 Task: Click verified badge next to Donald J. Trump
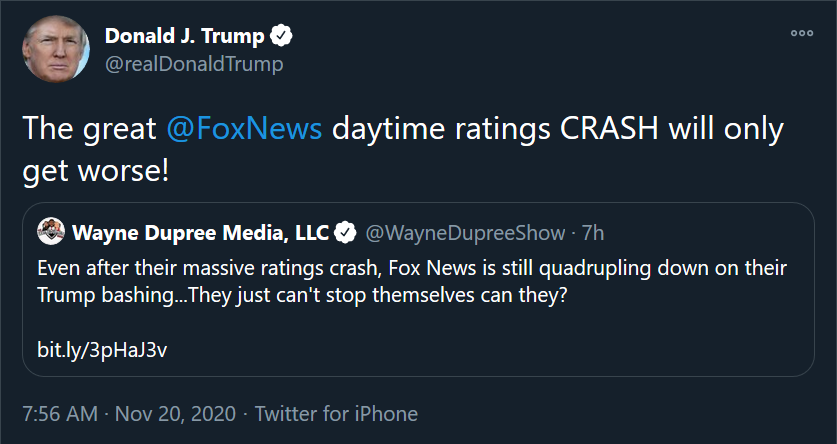[281, 36]
